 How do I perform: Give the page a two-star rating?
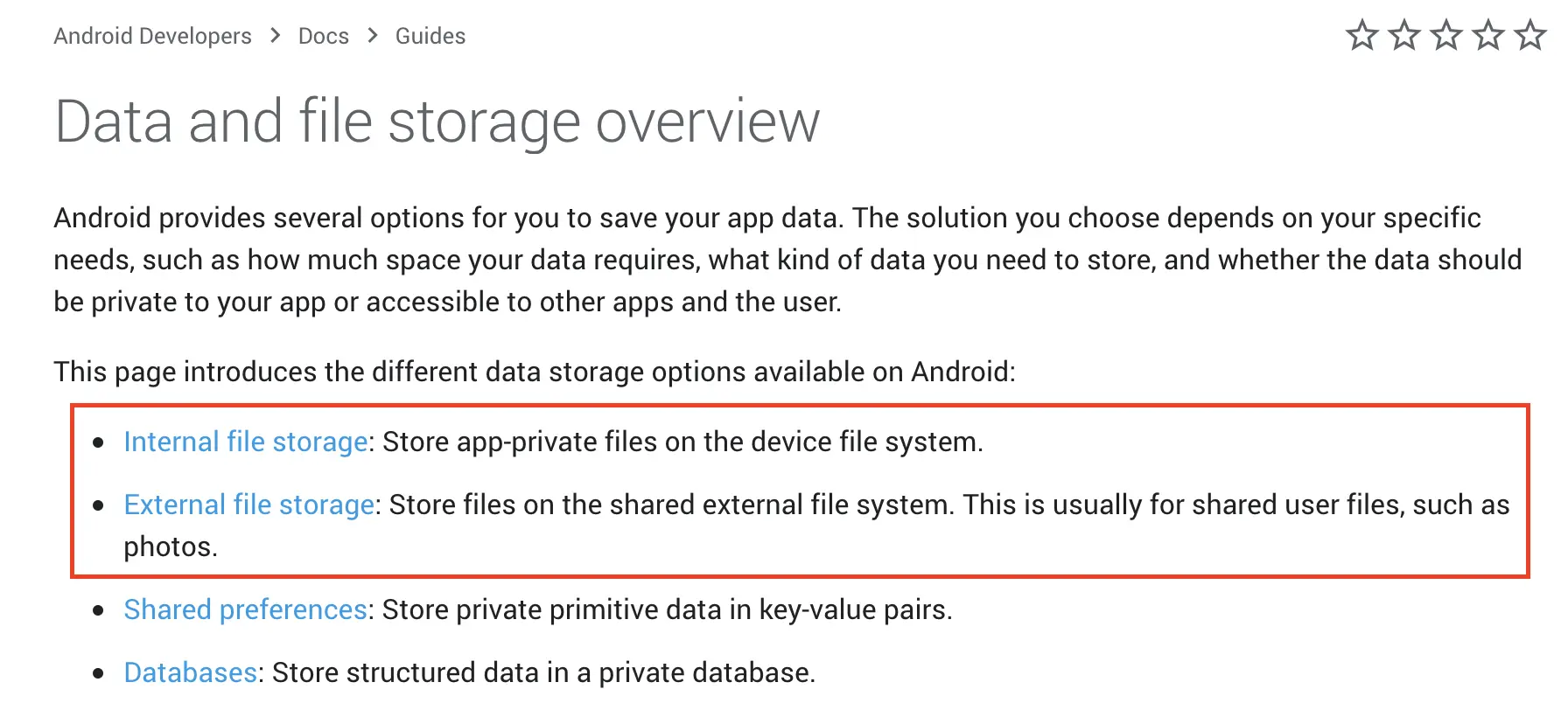tap(1403, 35)
